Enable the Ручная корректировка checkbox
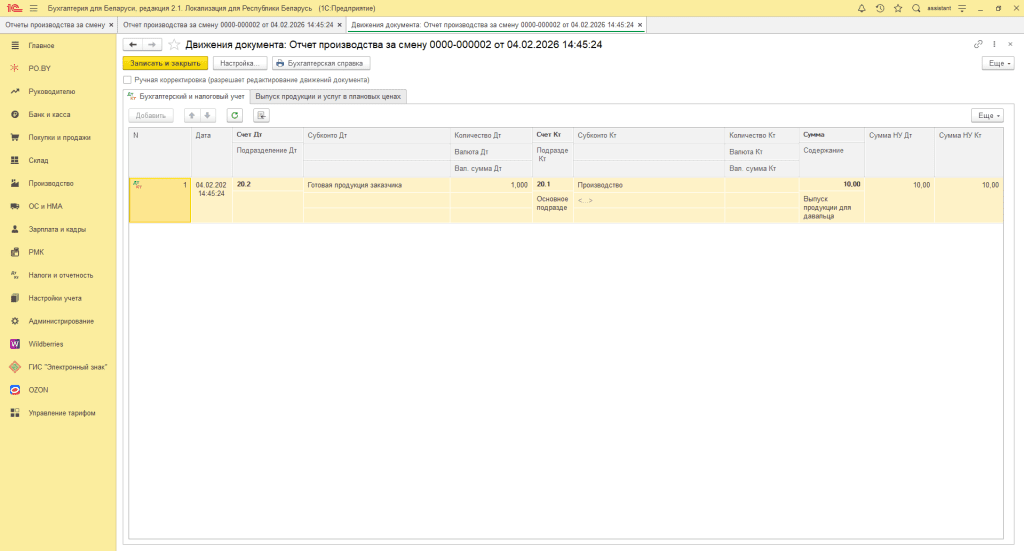Screen dimensions: 1024x551 (127, 79)
